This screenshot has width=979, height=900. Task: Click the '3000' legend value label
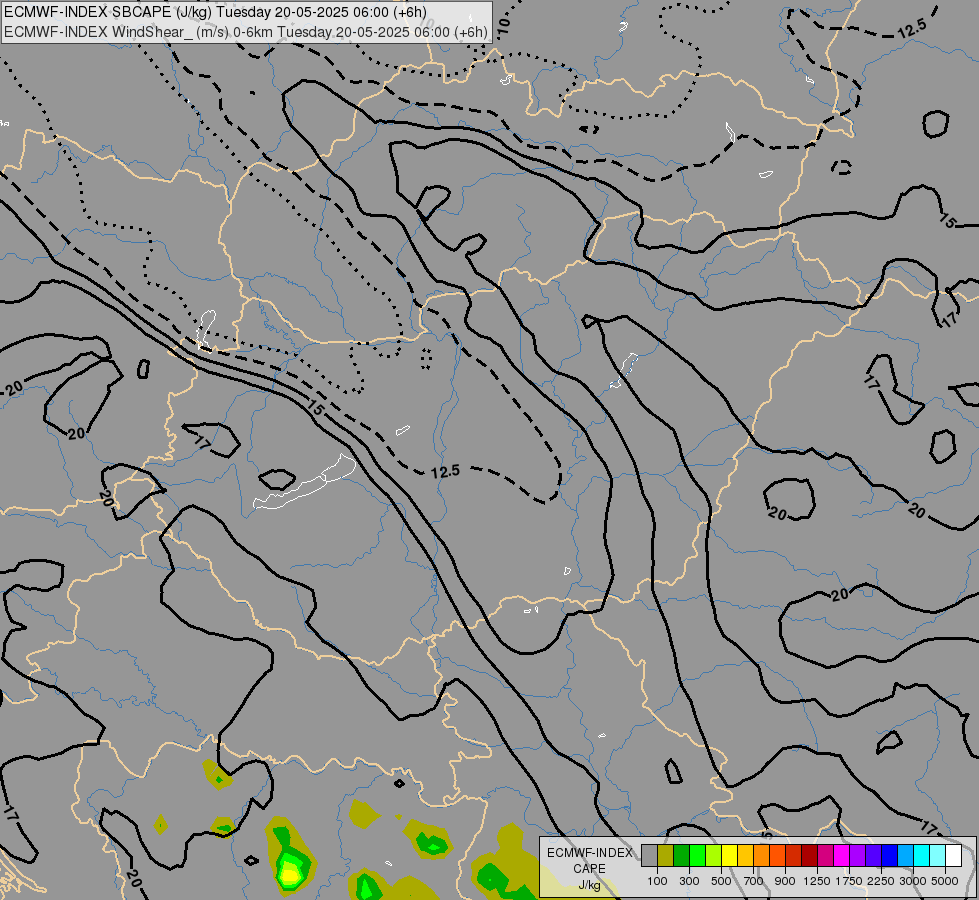click(913, 881)
